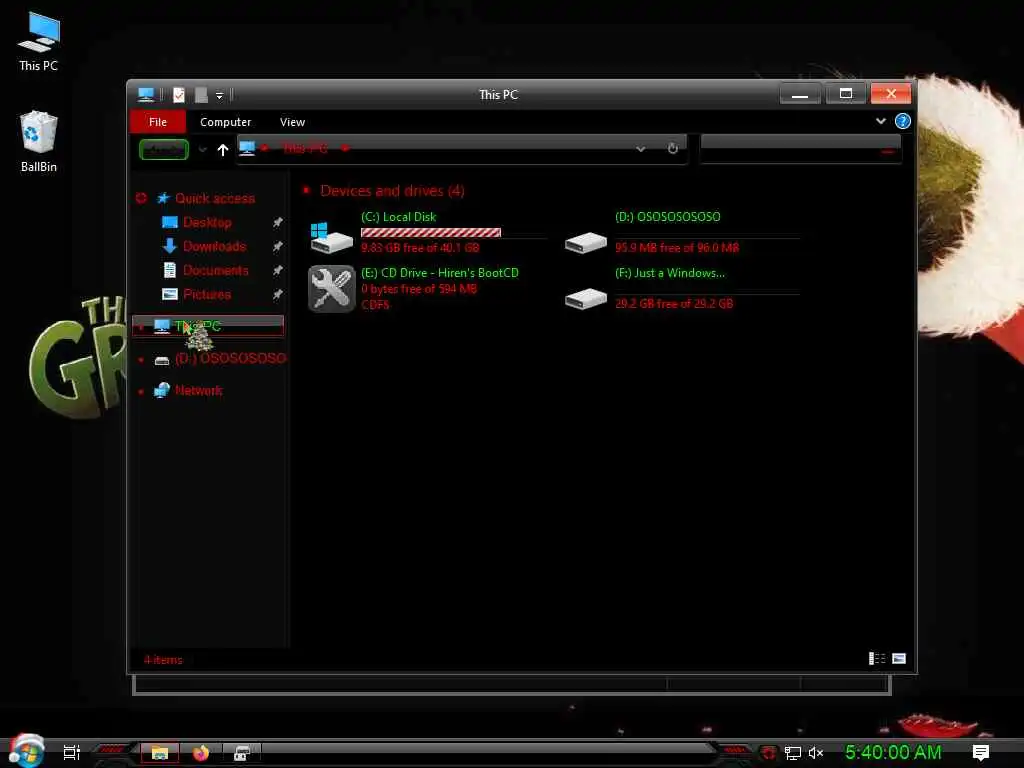Open BallBin recycle bin desktop icon

(39, 142)
